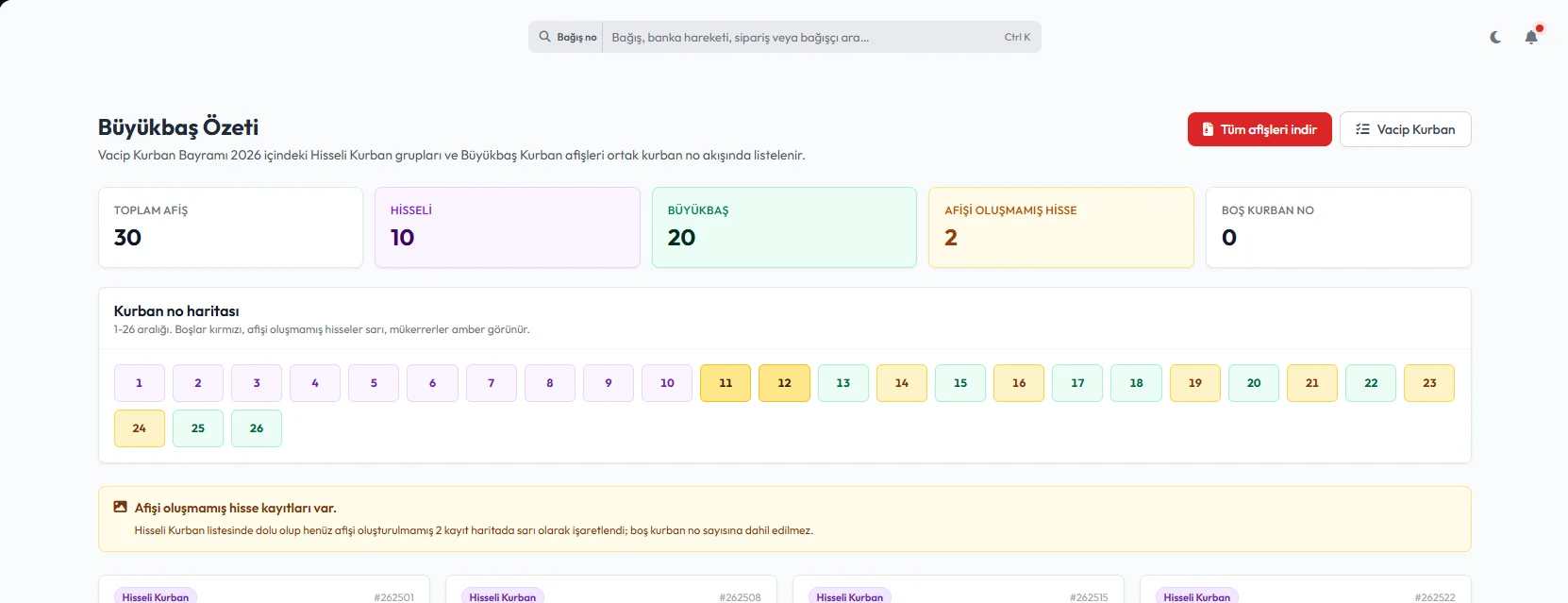The height and width of the screenshot is (603, 1568).
Task: Click the card ID #262522
Action: coord(1435,597)
